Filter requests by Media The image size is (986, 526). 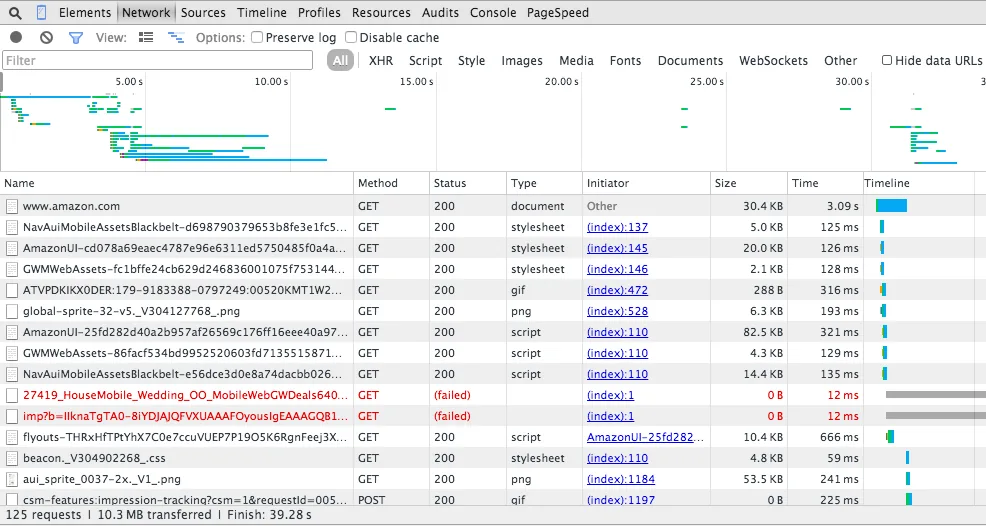(576, 60)
